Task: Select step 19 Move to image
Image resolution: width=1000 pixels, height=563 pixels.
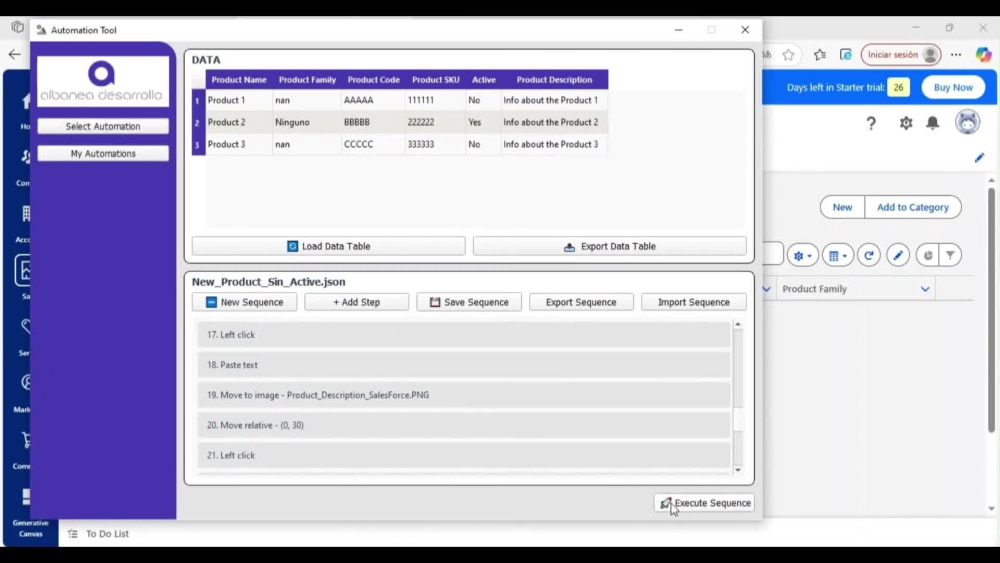Action: (x=464, y=395)
